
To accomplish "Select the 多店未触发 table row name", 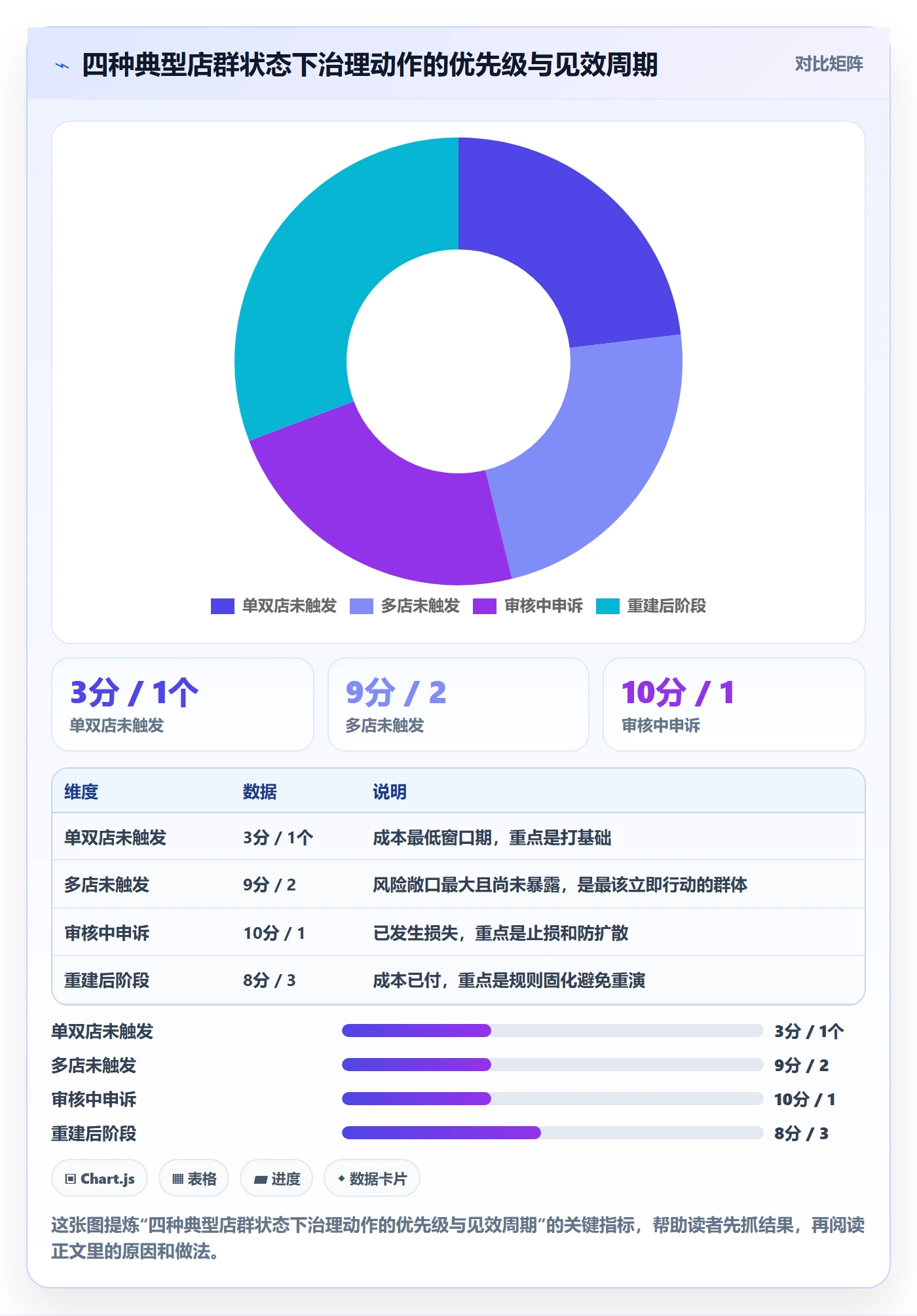I will (x=107, y=885).
